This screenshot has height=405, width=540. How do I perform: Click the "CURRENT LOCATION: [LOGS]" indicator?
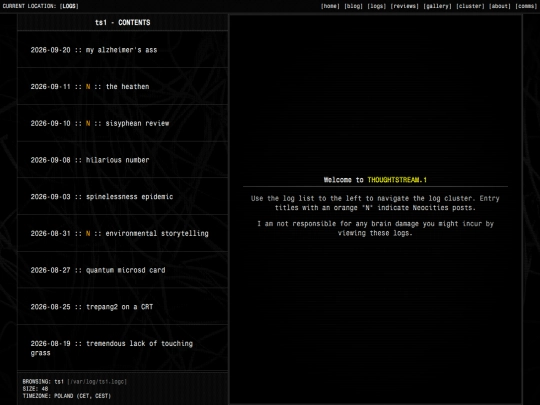(x=41, y=6)
